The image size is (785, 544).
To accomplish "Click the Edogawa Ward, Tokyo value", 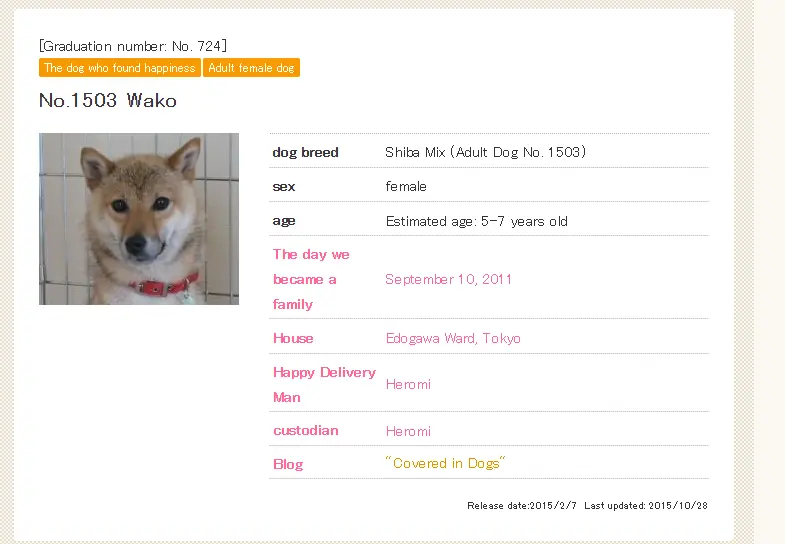I will (453, 339).
